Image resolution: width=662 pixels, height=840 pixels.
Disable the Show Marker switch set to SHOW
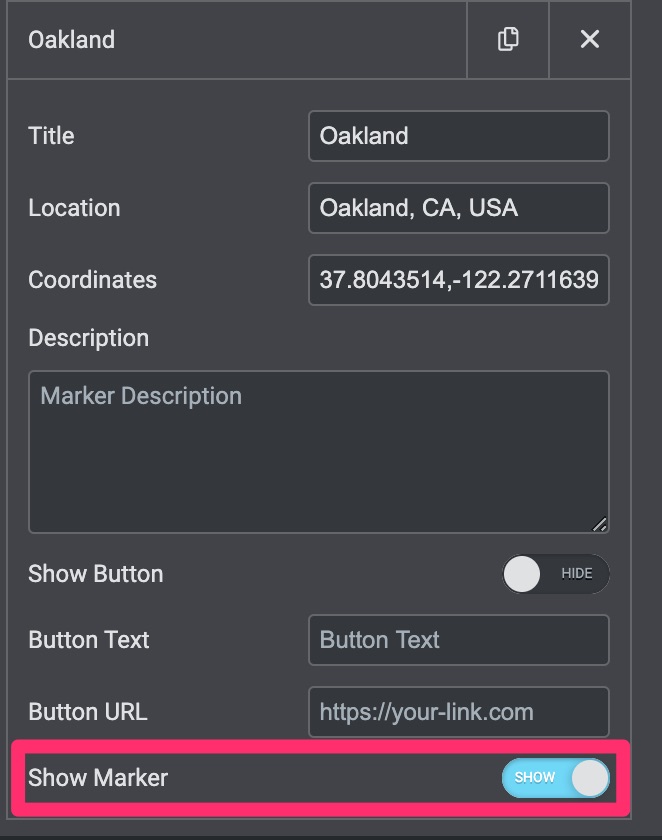(x=555, y=777)
